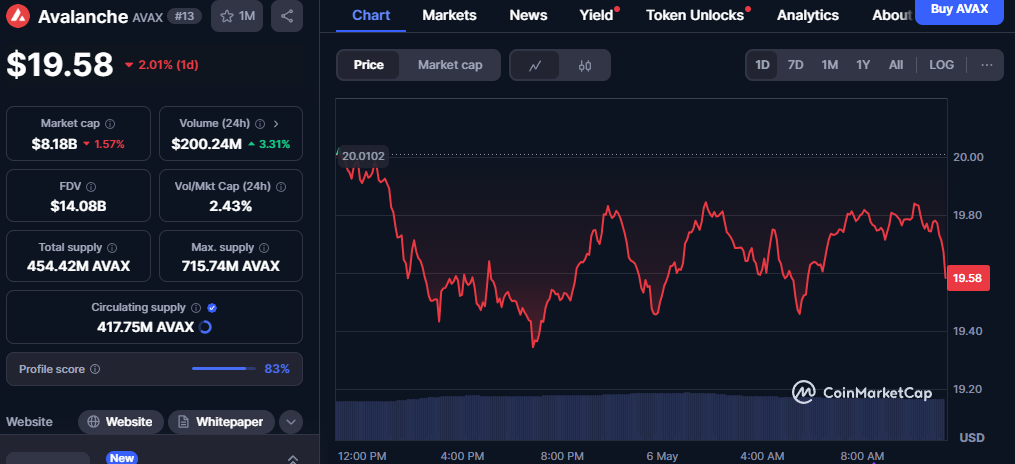Switch to line chart view icon
This screenshot has width=1015, height=464.
[535, 65]
